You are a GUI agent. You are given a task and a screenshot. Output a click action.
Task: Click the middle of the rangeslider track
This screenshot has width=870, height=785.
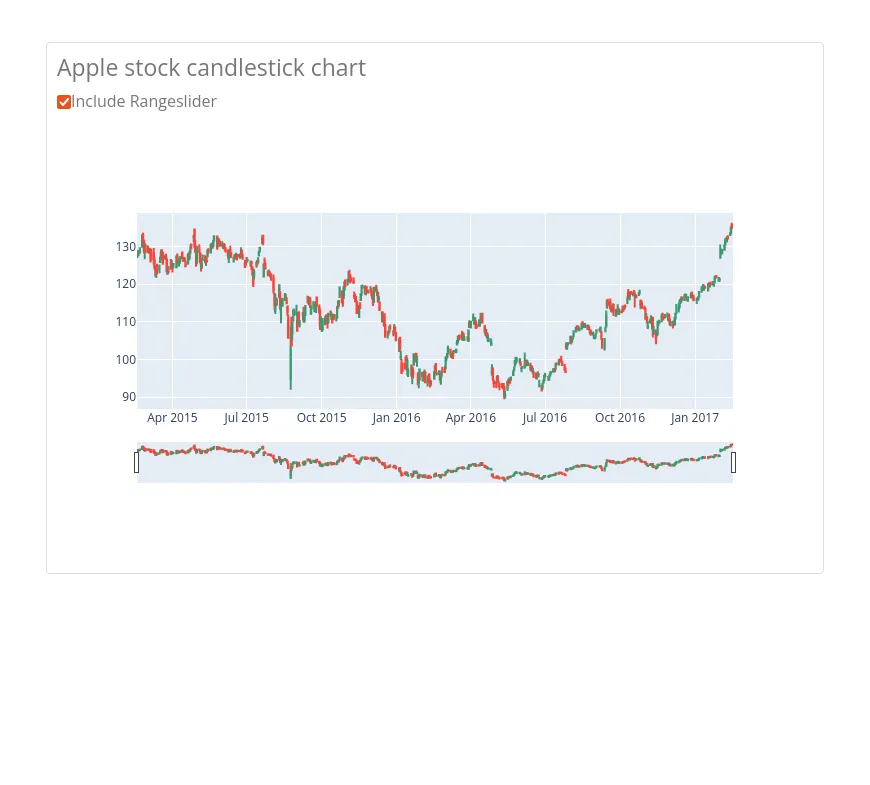pos(435,463)
